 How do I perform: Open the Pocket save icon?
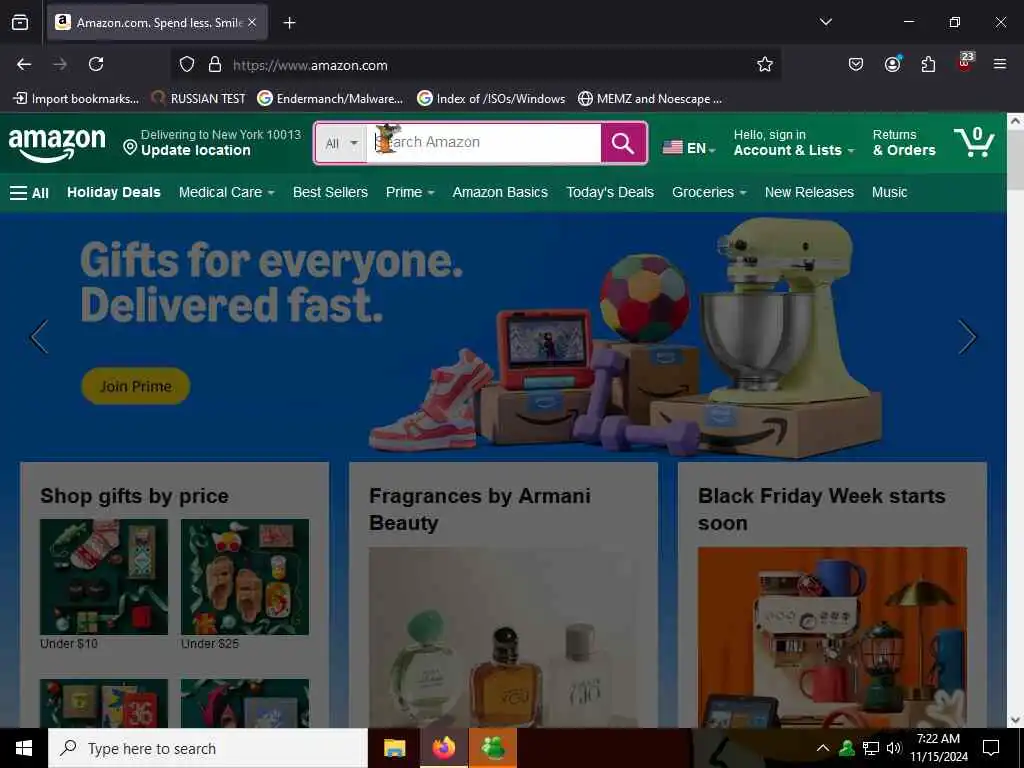(x=856, y=64)
